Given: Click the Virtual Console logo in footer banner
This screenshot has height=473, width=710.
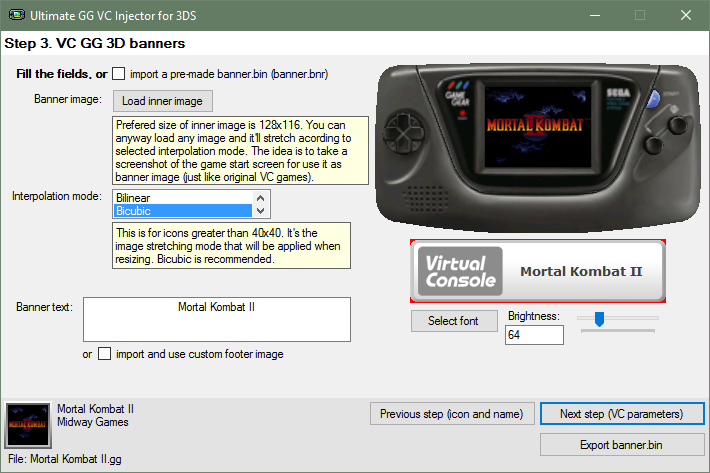Looking at the screenshot, I should coord(461,271).
